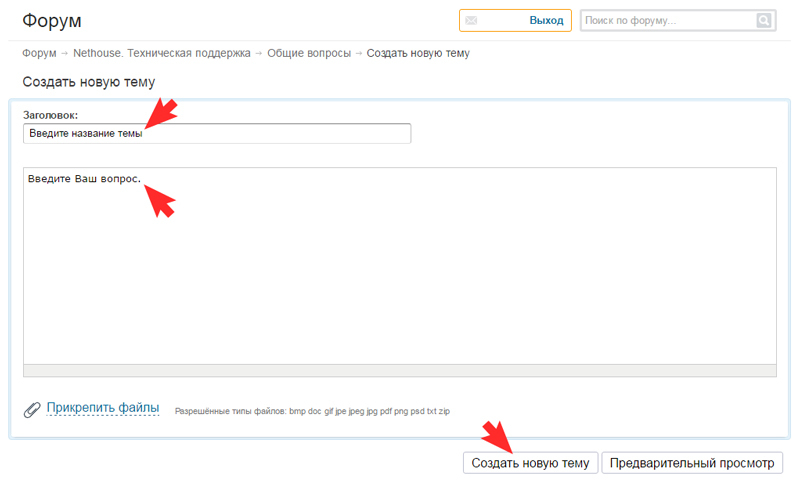Open messages via the envelope icon
Viewport: 800px width, 485px height.
(x=471, y=20)
